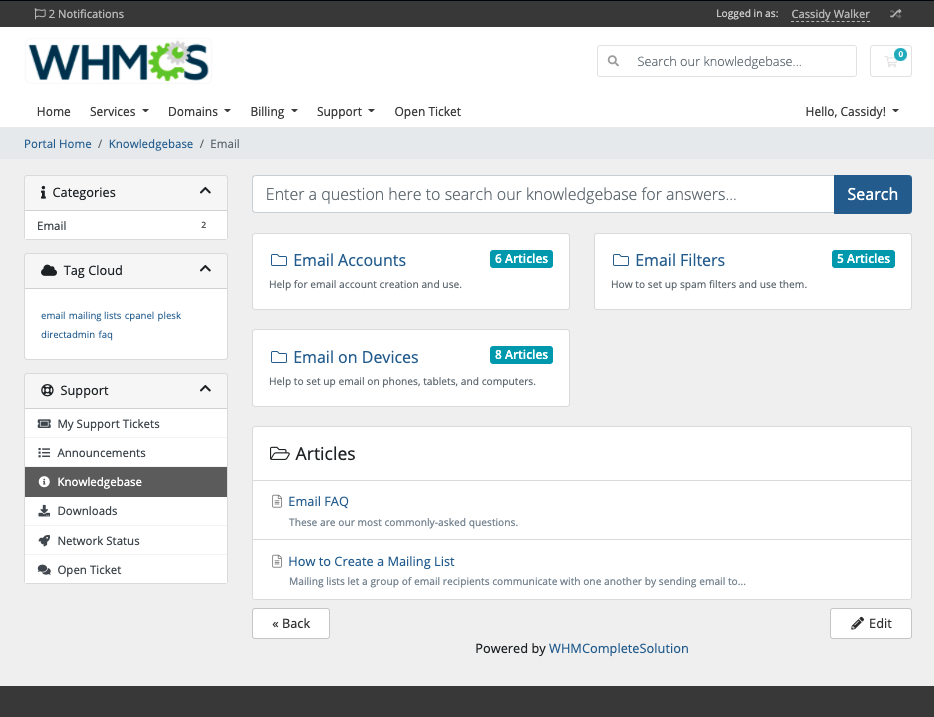The width and height of the screenshot is (934, 717).
Task: Open the shopping cart icon
Action: pyautogui.click(x=891, y=61)
